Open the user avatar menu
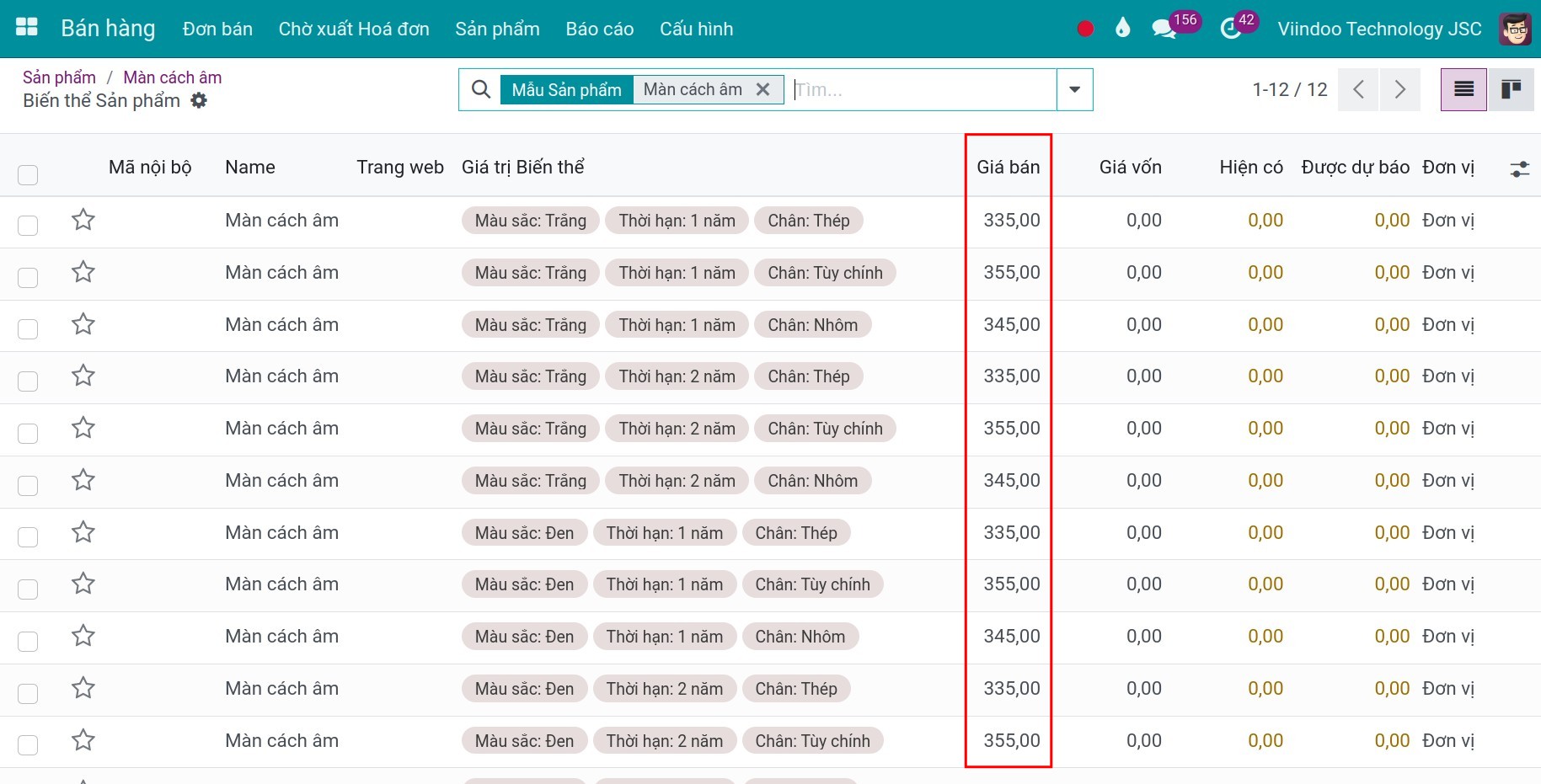1541x784 pixels. (1515, 29)
